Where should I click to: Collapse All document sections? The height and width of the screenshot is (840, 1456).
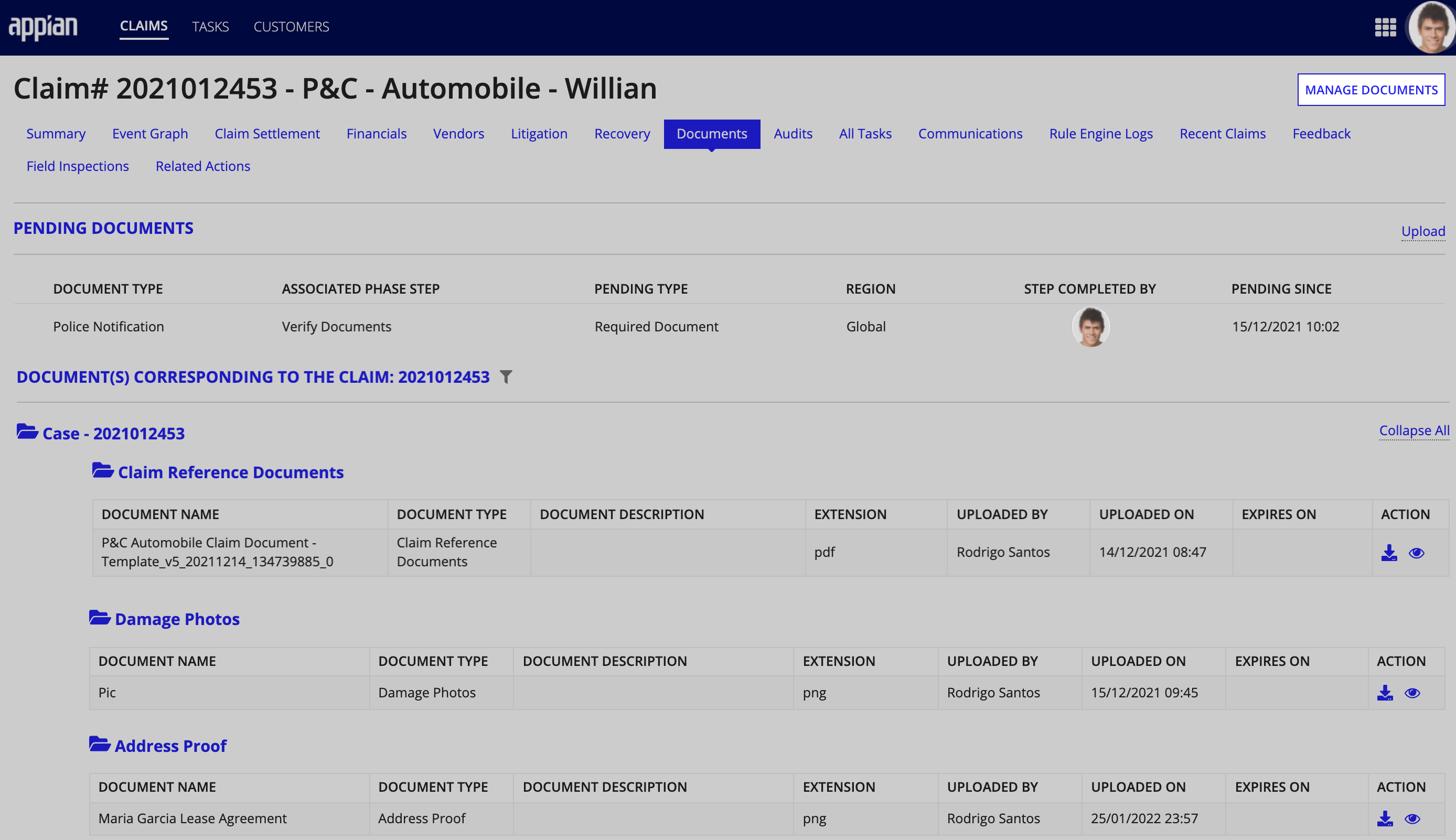pos(1413,429)
